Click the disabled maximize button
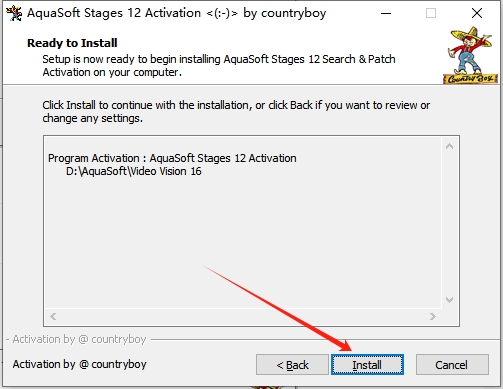The height and width of the screenshot is (389, 503). [431, 13]
